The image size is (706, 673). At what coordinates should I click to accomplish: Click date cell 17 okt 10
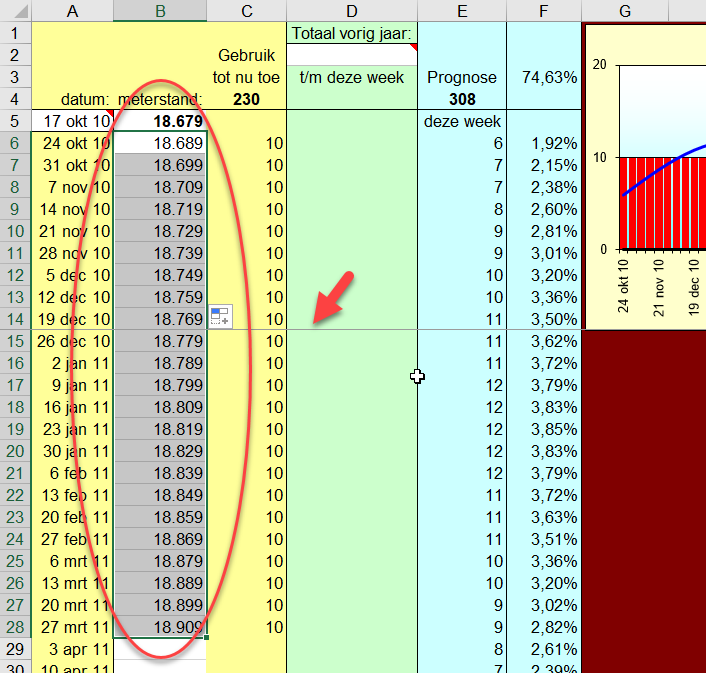[72, 121]
